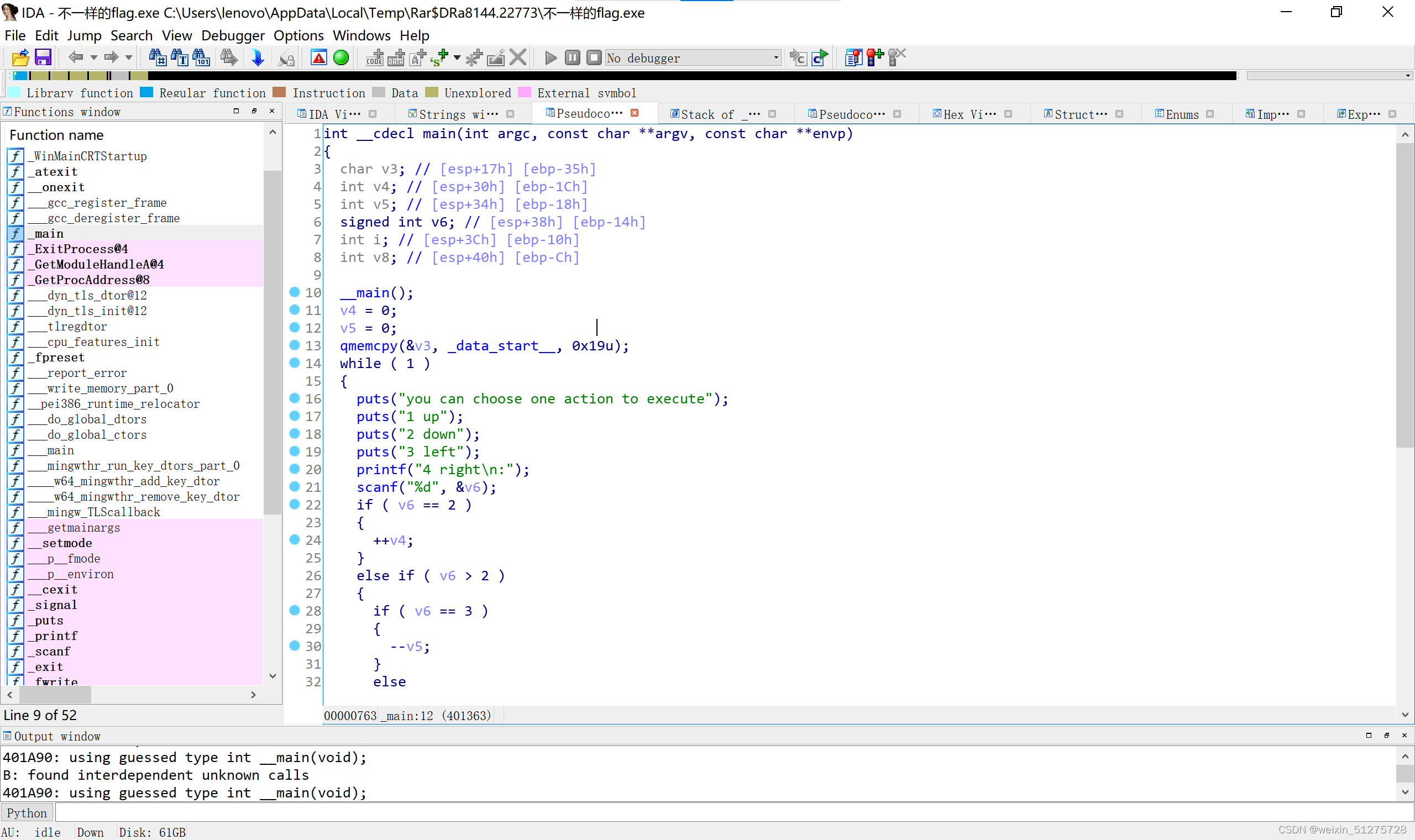Close the Output window panel
The width and height of the screenshot is (1415, 840).
point(1404,736)
